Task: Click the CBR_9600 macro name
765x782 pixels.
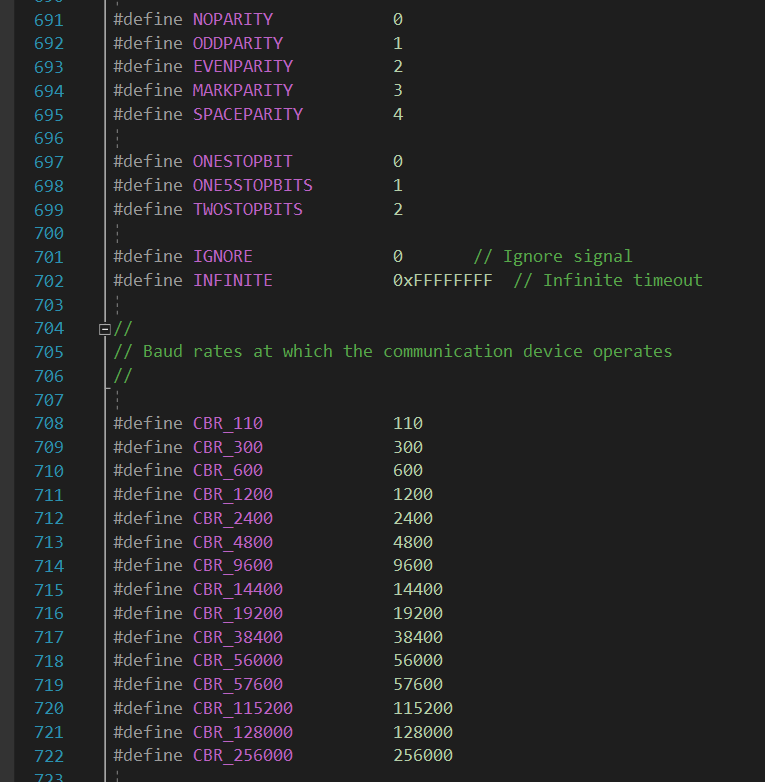Action: pyautogui.click(x=233, y=566)
